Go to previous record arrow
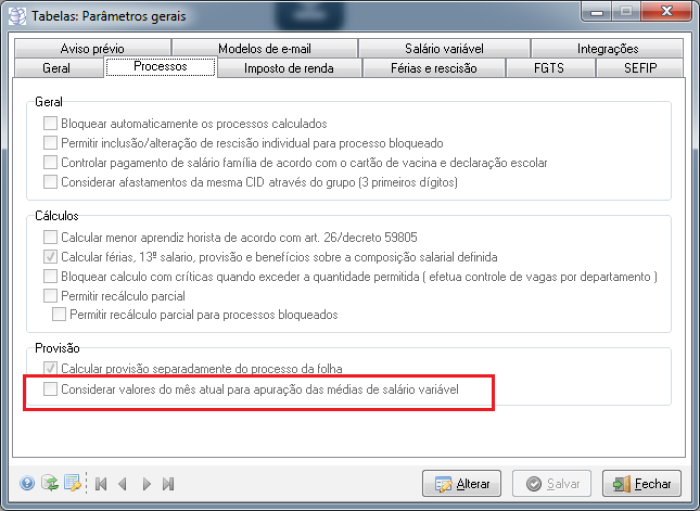 click(123, 484)
